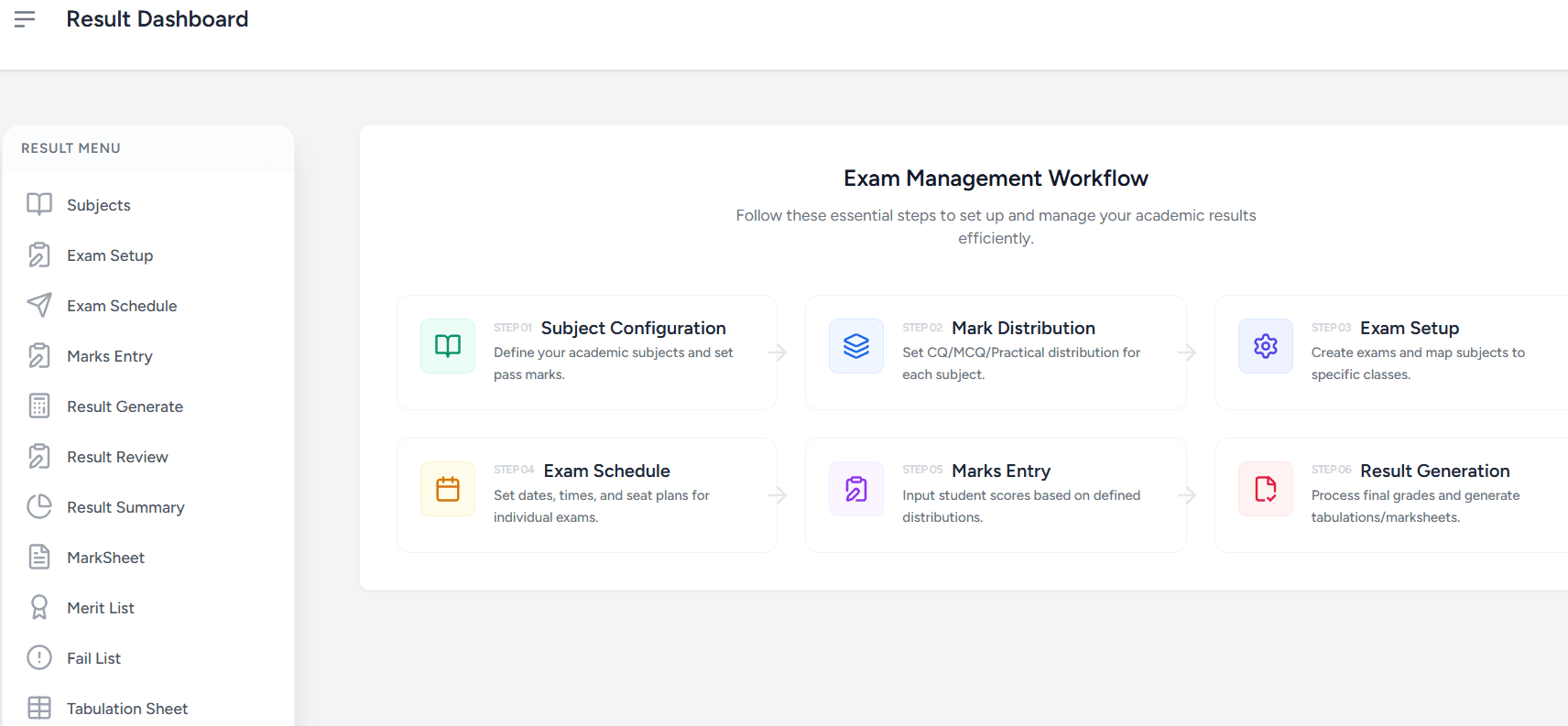Viewport: 1568px width, 726px height.
Task: Open the Exam Setup step 03 title
Action: point(1410,328)
